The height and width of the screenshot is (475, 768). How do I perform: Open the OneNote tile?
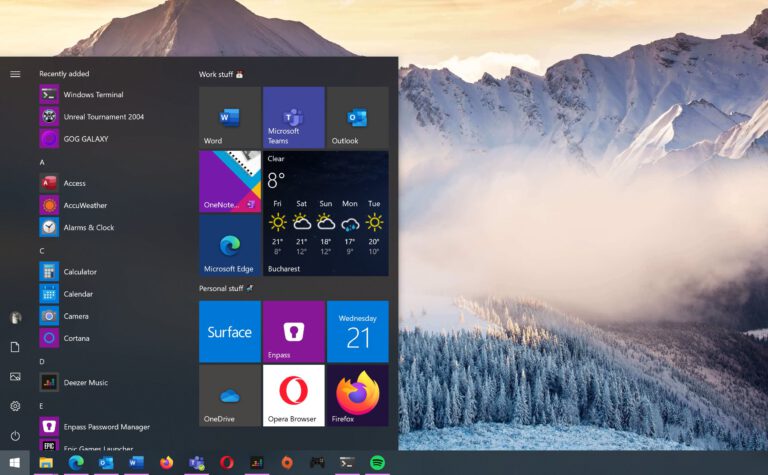pos(230,182)
